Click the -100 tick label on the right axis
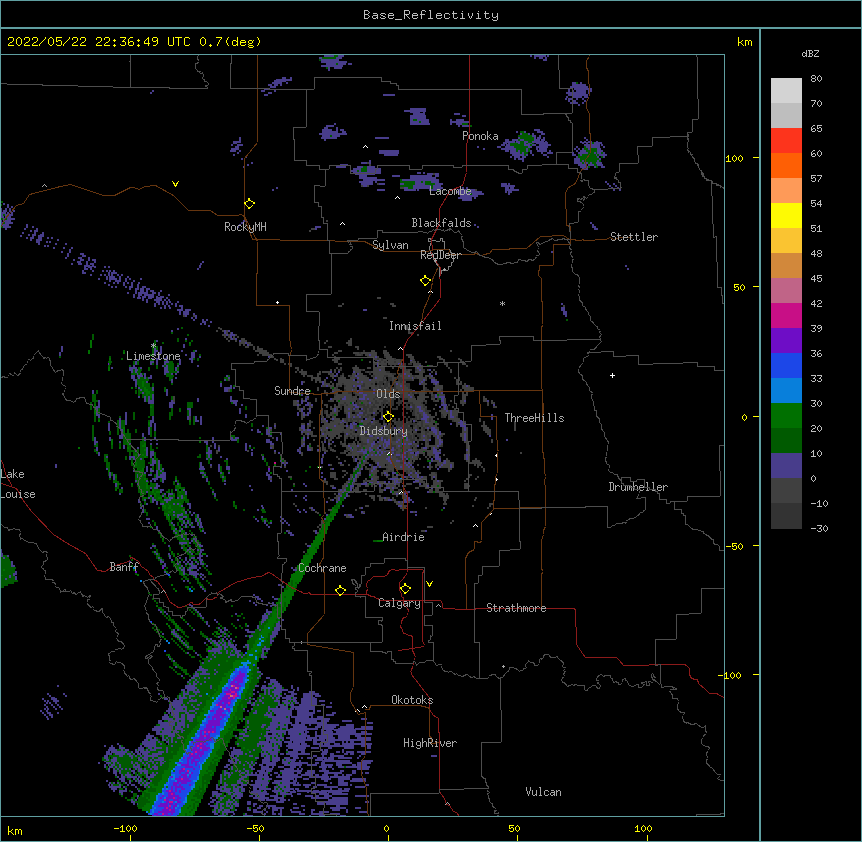The image size is (862, 842). tap(730, 675)
